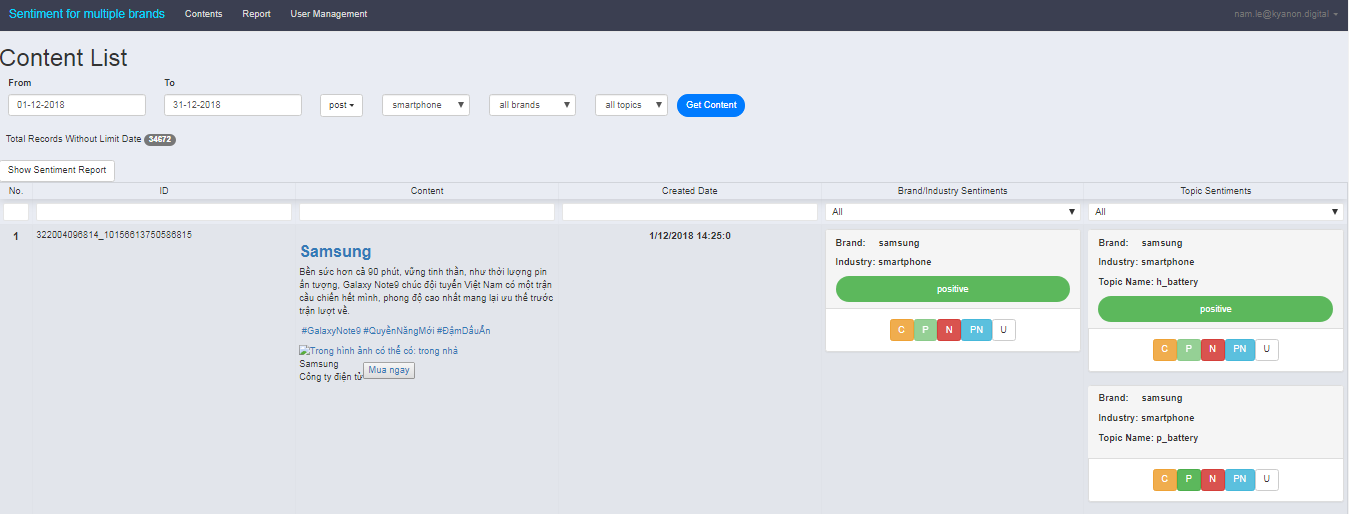Select U for p_battery topic
This screenshot has width=1349, height=514.
pos(1267,480)
